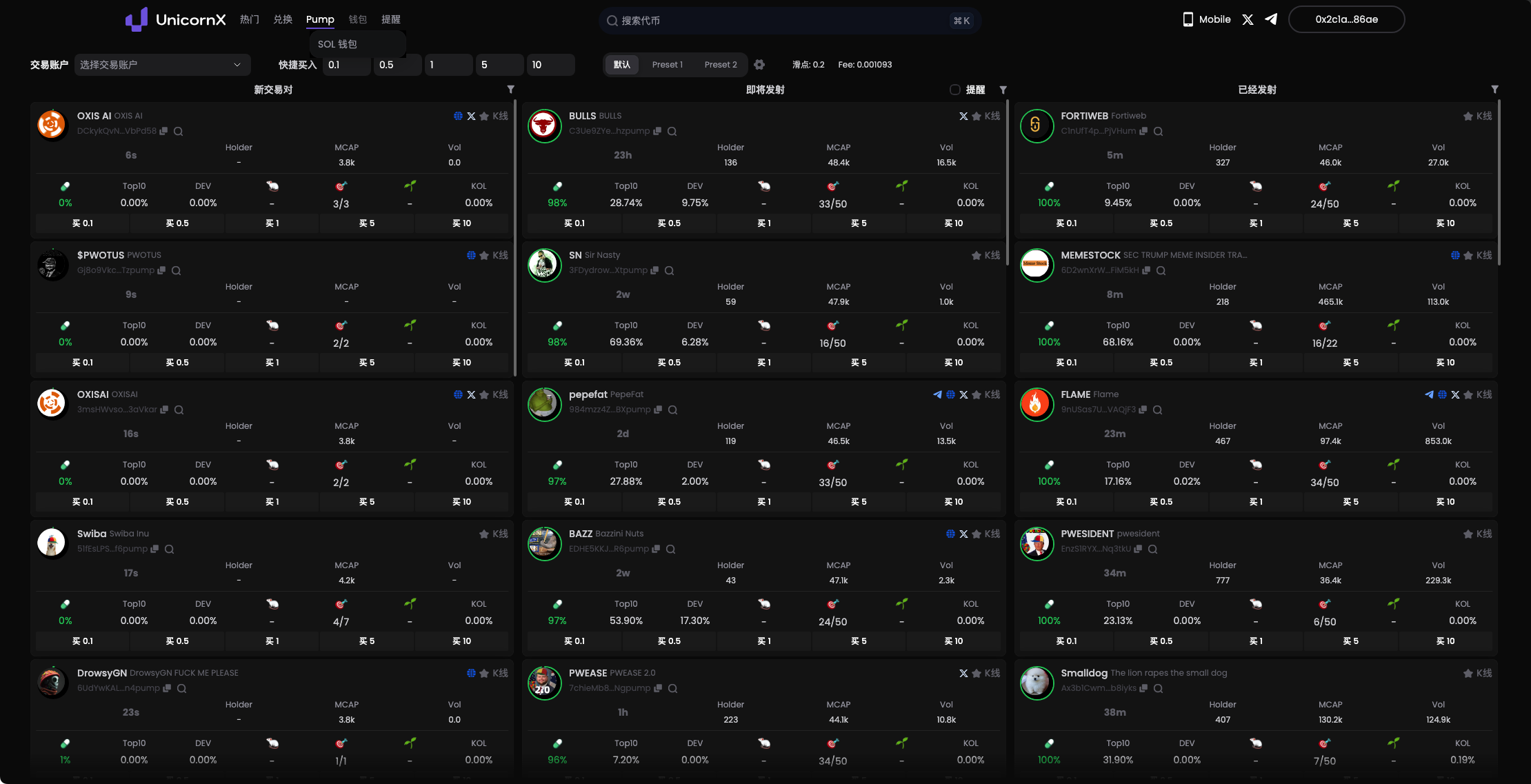Search the BULLS token address magnifier
The image size is (1531, 784).
pyautogui.click(x=672, y=131)
